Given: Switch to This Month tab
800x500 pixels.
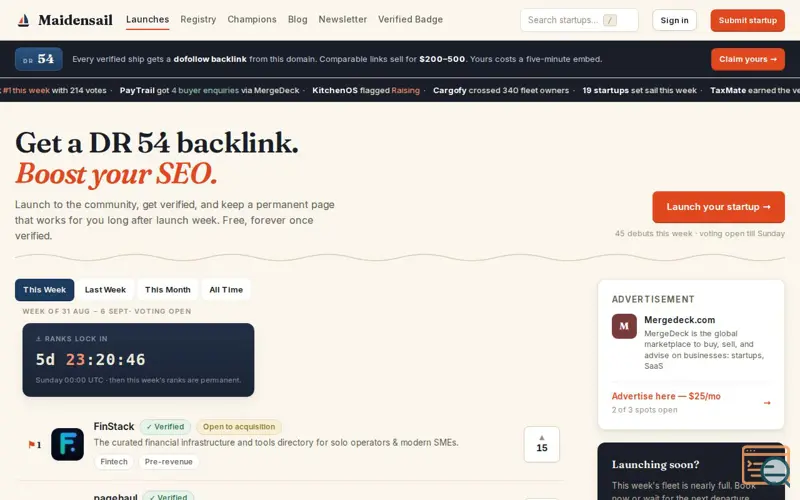Looking at the screenshot, I should (167, 289).
